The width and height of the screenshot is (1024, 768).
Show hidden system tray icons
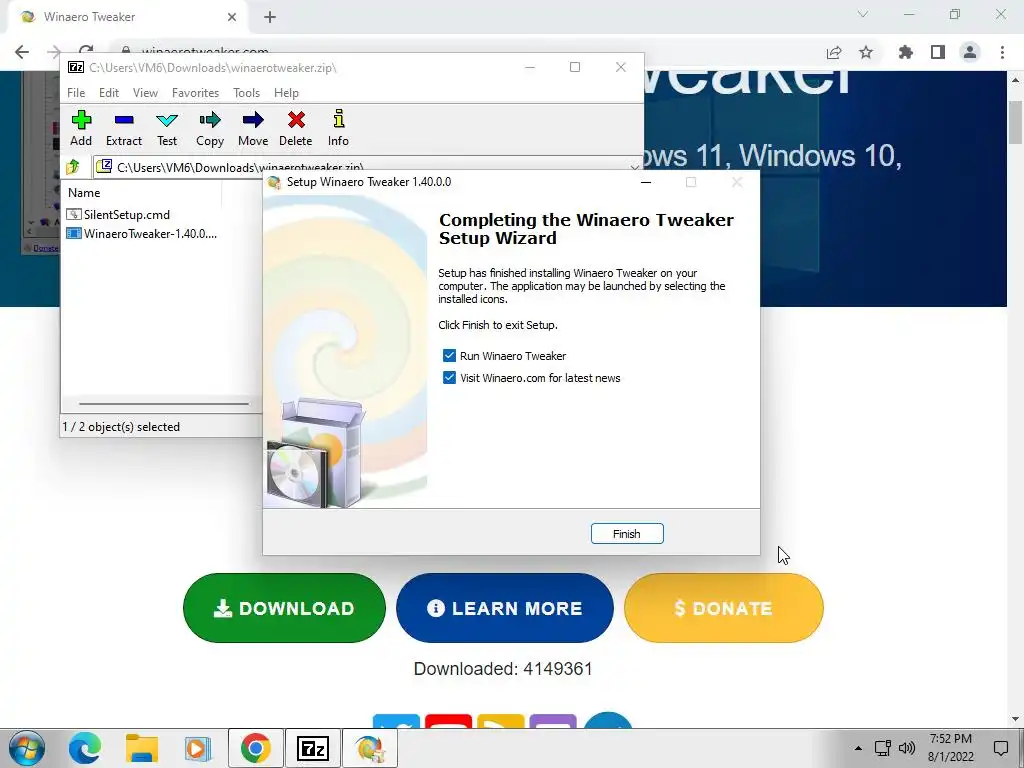tap(858, 748)
